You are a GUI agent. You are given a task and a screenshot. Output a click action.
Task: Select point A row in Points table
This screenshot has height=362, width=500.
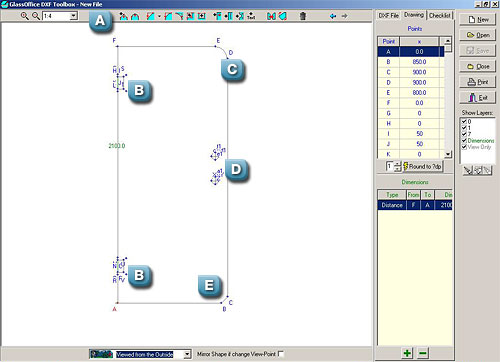(411, 52)
